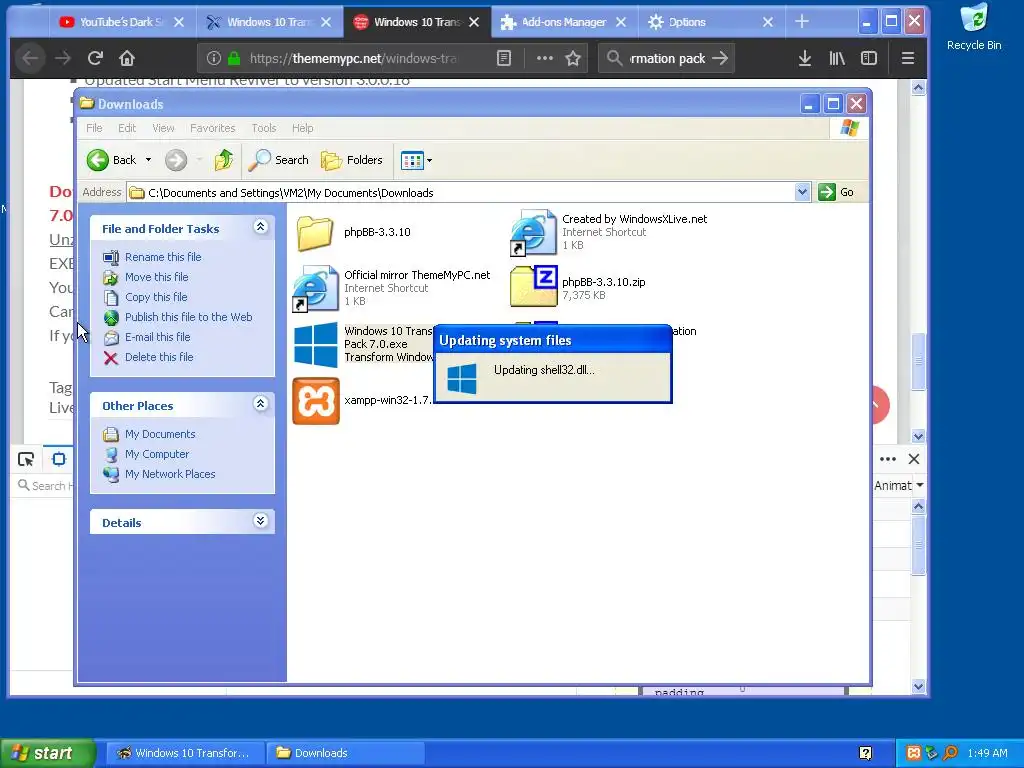Viewport: 1024px width, 768px height.
Task: Click Move this file
Action: click(156, 277)
